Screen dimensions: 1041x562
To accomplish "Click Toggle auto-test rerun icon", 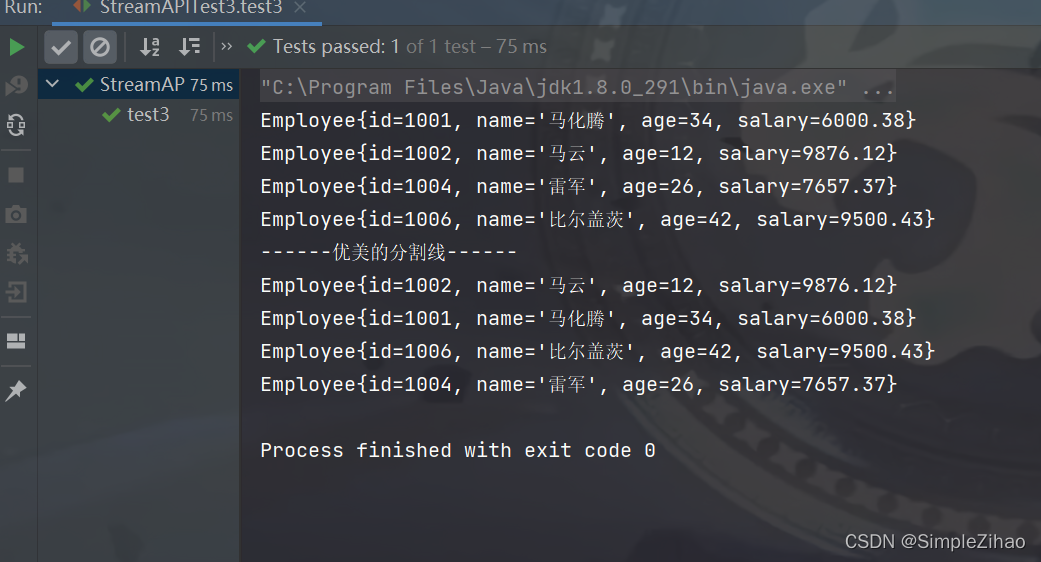I will (x=16, y=125).
